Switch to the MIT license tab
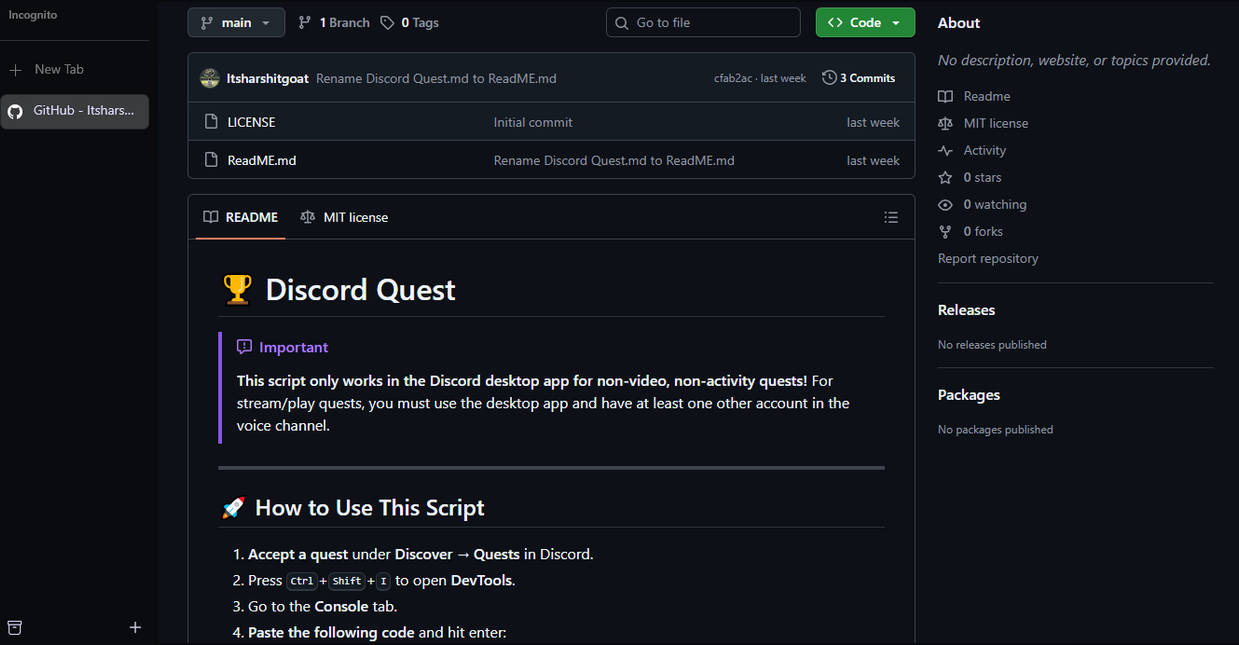This screenshot has height=645, width=1239. [x=344, y=217]
